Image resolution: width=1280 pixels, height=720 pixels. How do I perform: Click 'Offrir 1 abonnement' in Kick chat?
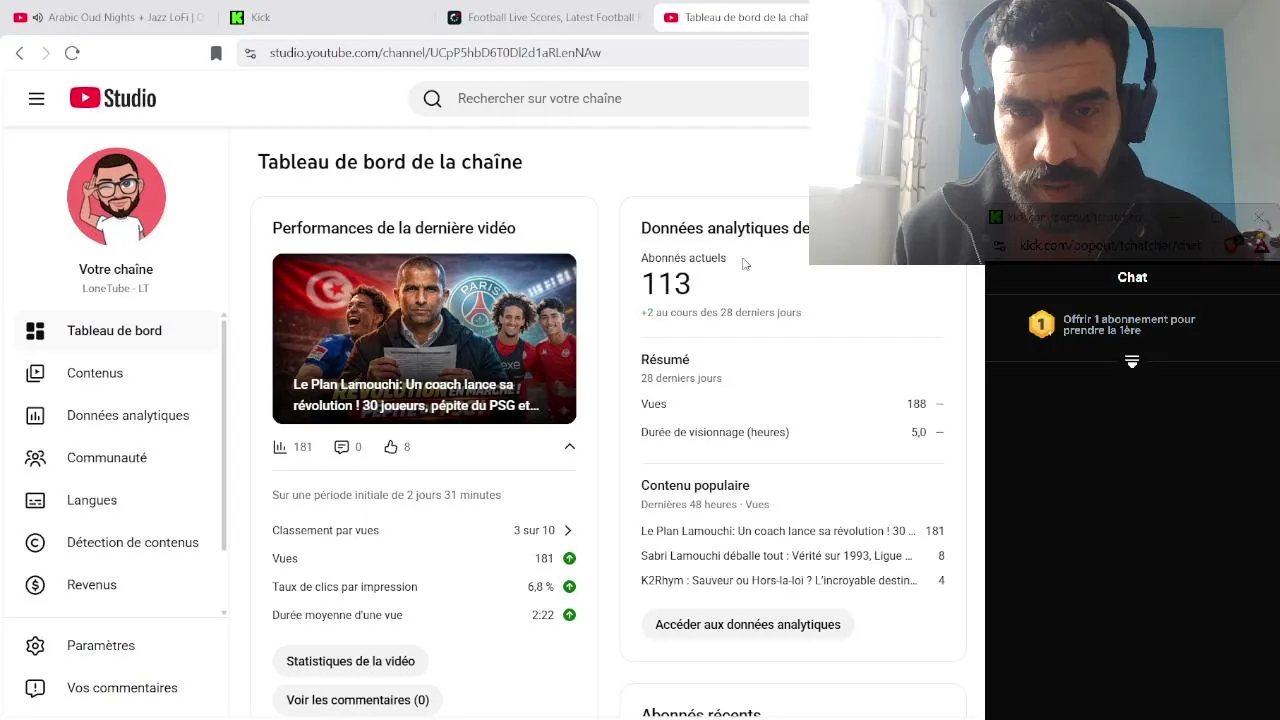pyautogui.click(x=1129, y=325)
